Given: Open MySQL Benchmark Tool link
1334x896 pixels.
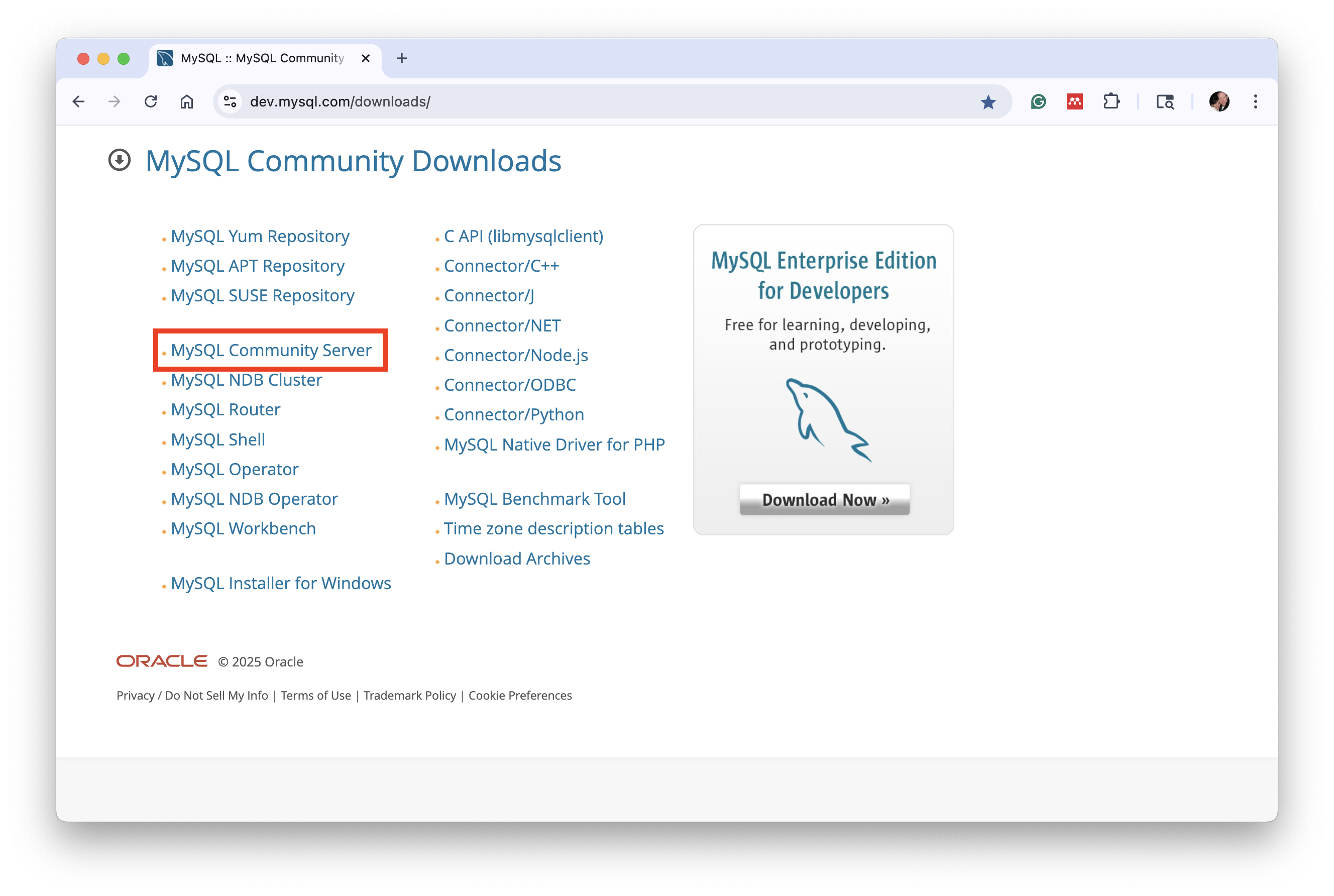Looking at the screenshot, I should [535, 498].
